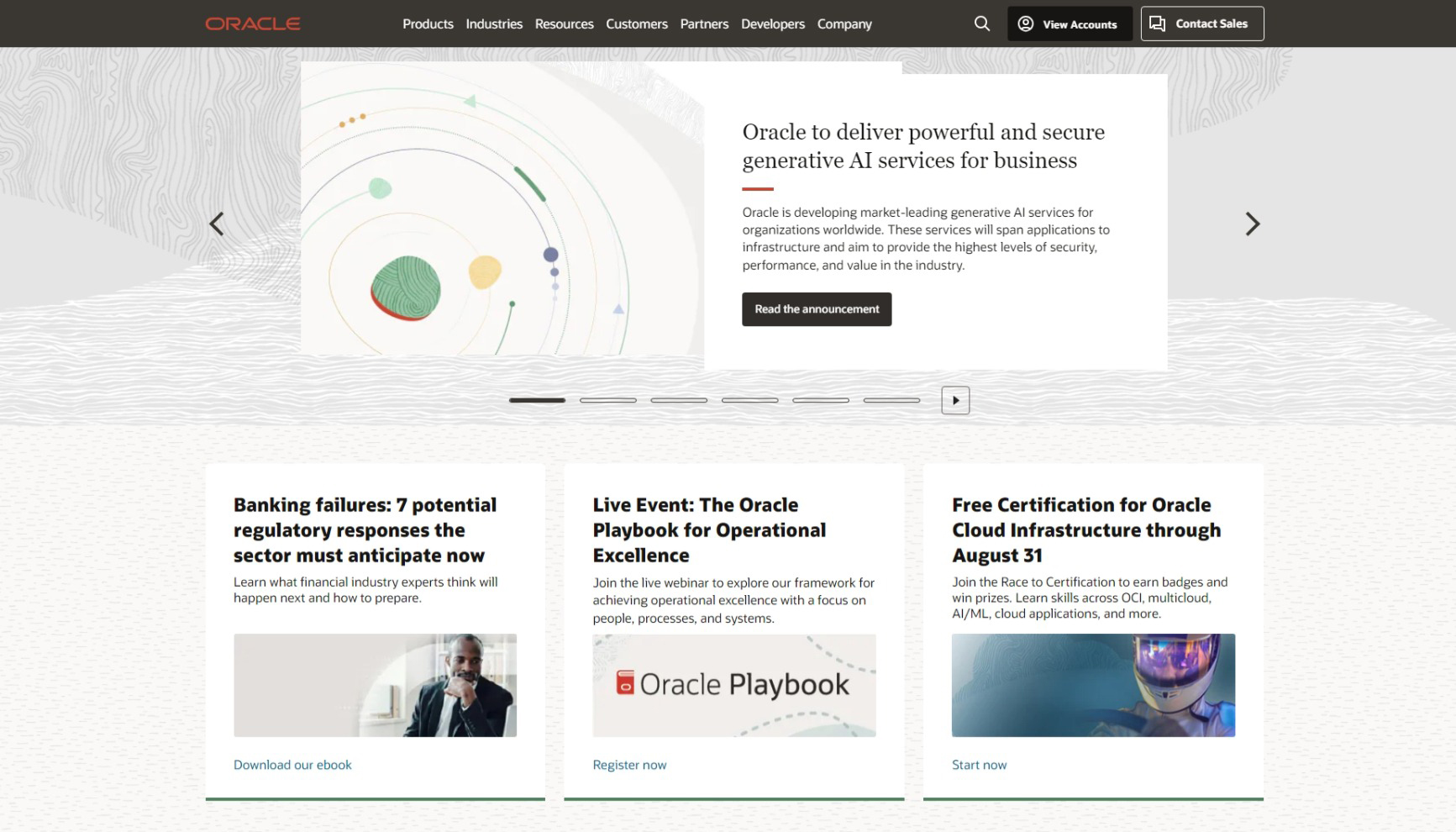Image resolution: width=1456 pixels, height=832 pixels.
Task: Select the second carousel slide indicator
Action: [x=607, y=400]
